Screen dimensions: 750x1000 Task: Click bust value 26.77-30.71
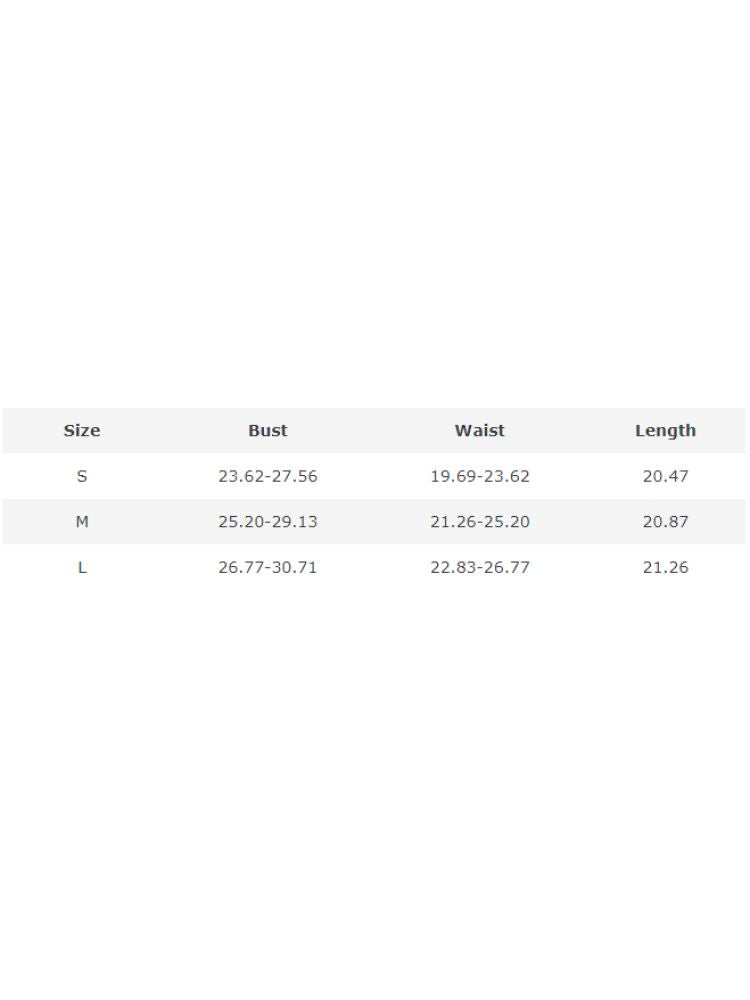267,567
